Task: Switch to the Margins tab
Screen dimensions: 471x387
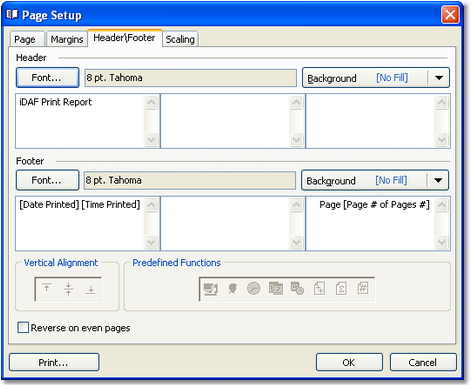Action: [67, 39]
